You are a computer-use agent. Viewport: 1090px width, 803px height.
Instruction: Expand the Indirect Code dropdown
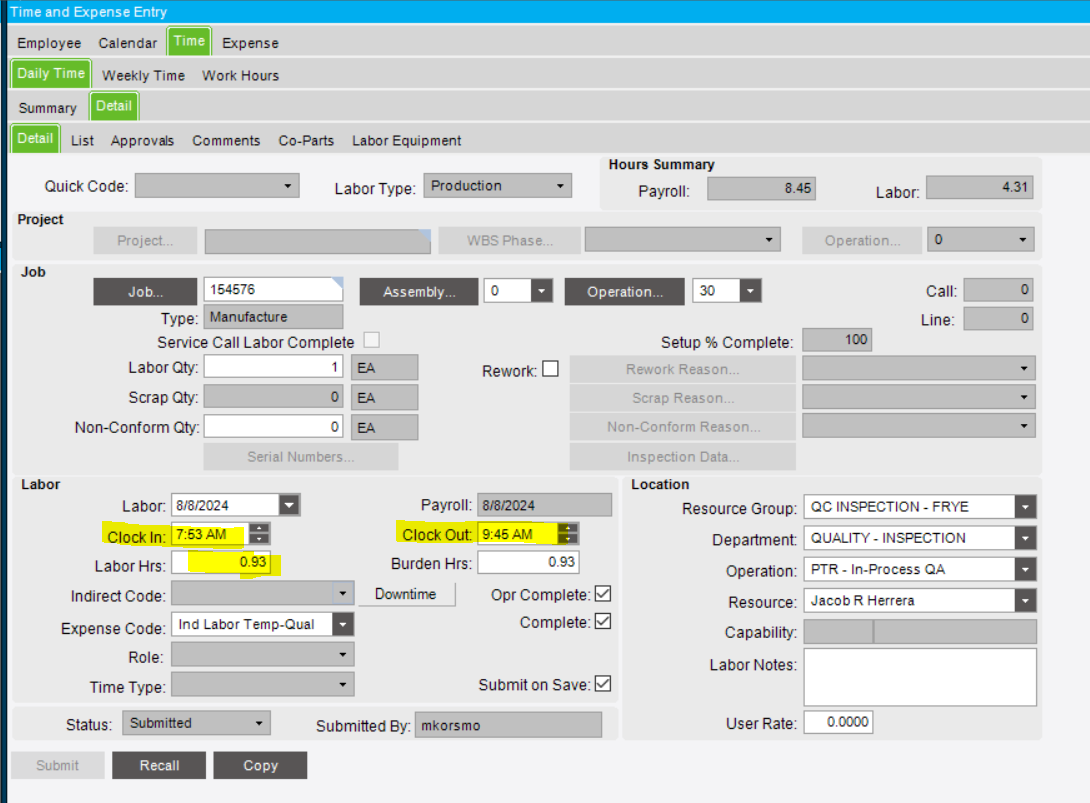343,594
